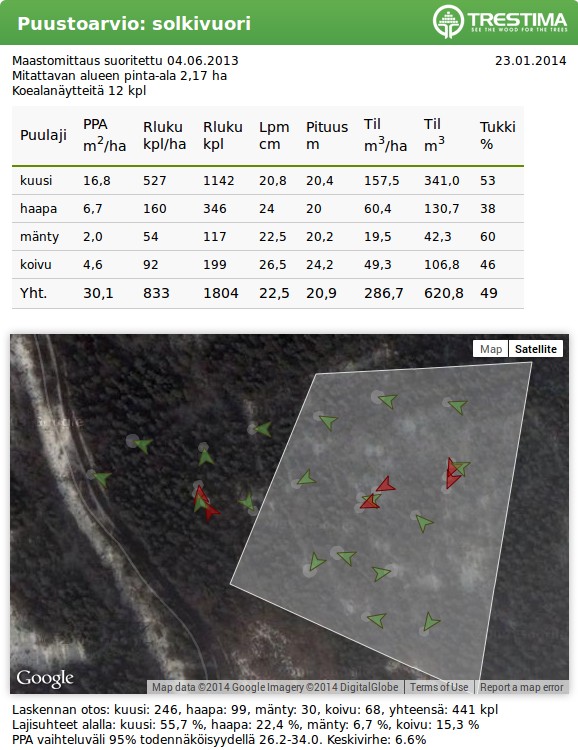Open the Terms of Use link
The height and width of the screenshot is (750, 578).
[439, 687]
